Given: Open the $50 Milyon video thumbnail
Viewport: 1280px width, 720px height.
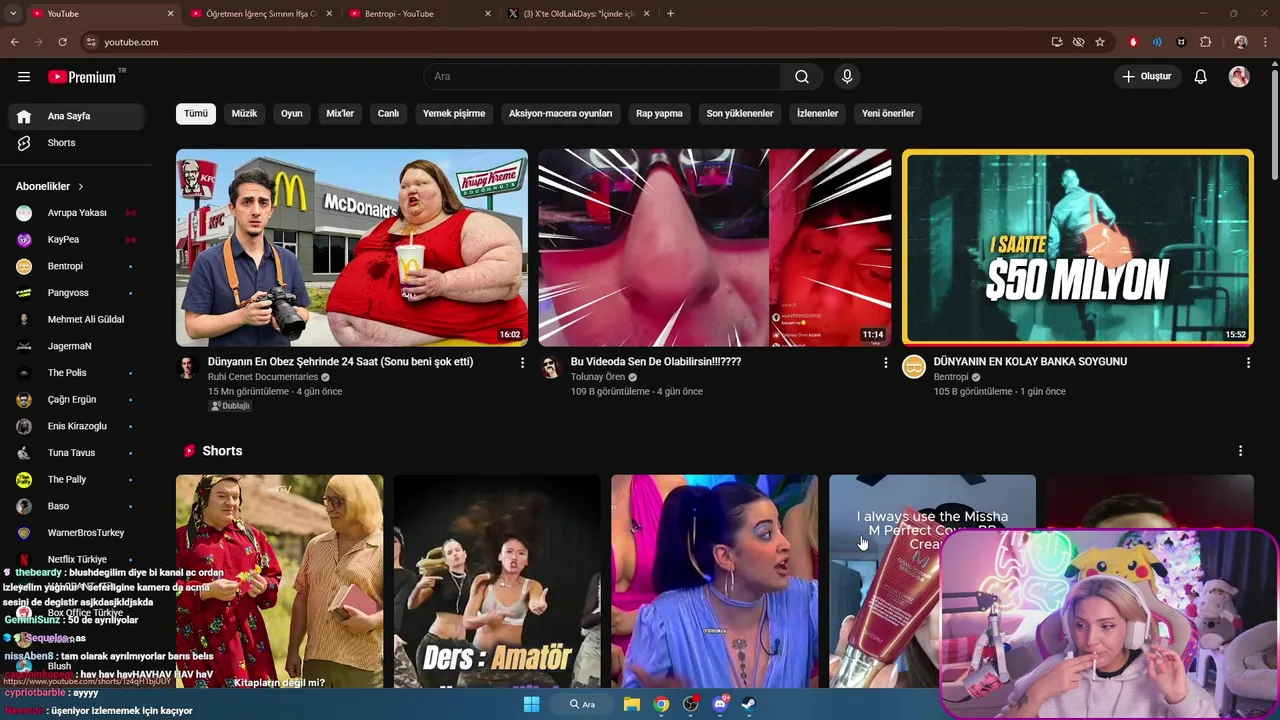Looking at the screenshot, I should (x=1078, y=248).
